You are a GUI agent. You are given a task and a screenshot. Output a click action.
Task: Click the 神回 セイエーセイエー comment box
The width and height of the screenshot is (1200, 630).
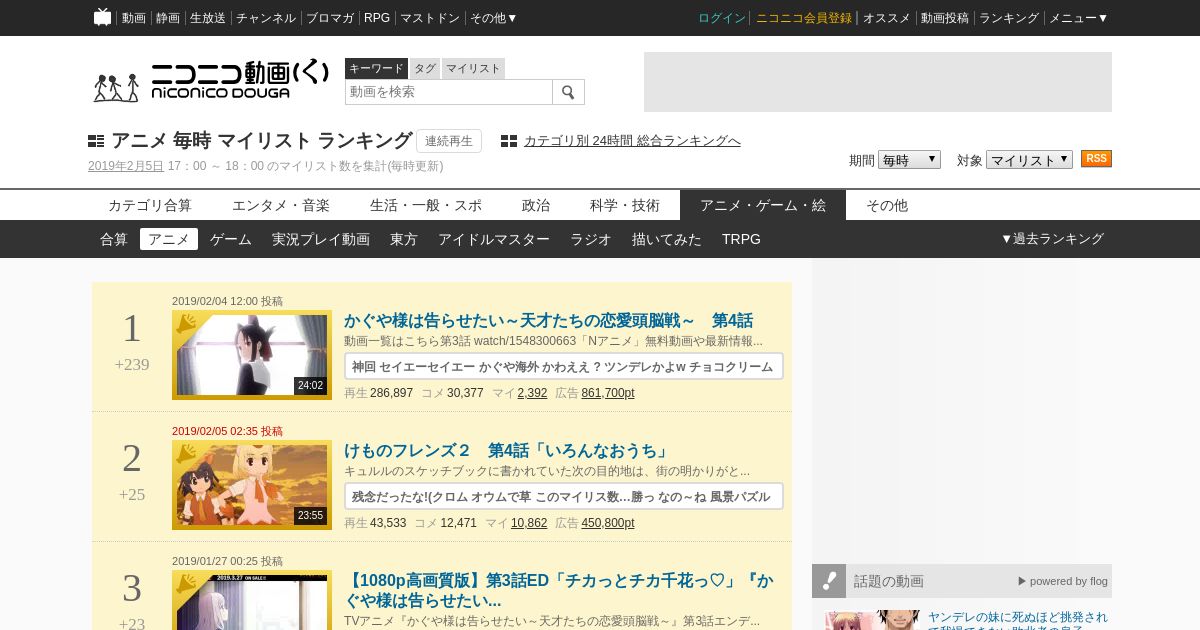[x=564, y=366]
